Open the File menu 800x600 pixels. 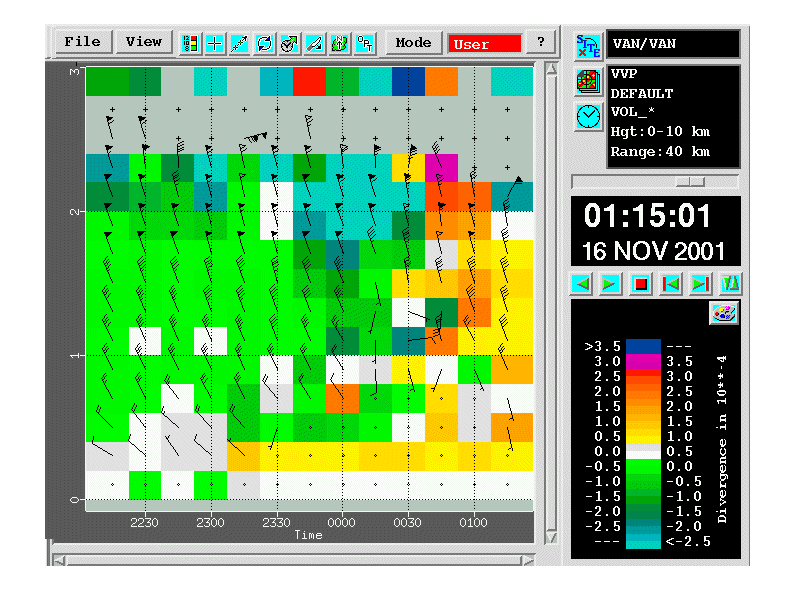pyautogui.click(x=82, y=42)
